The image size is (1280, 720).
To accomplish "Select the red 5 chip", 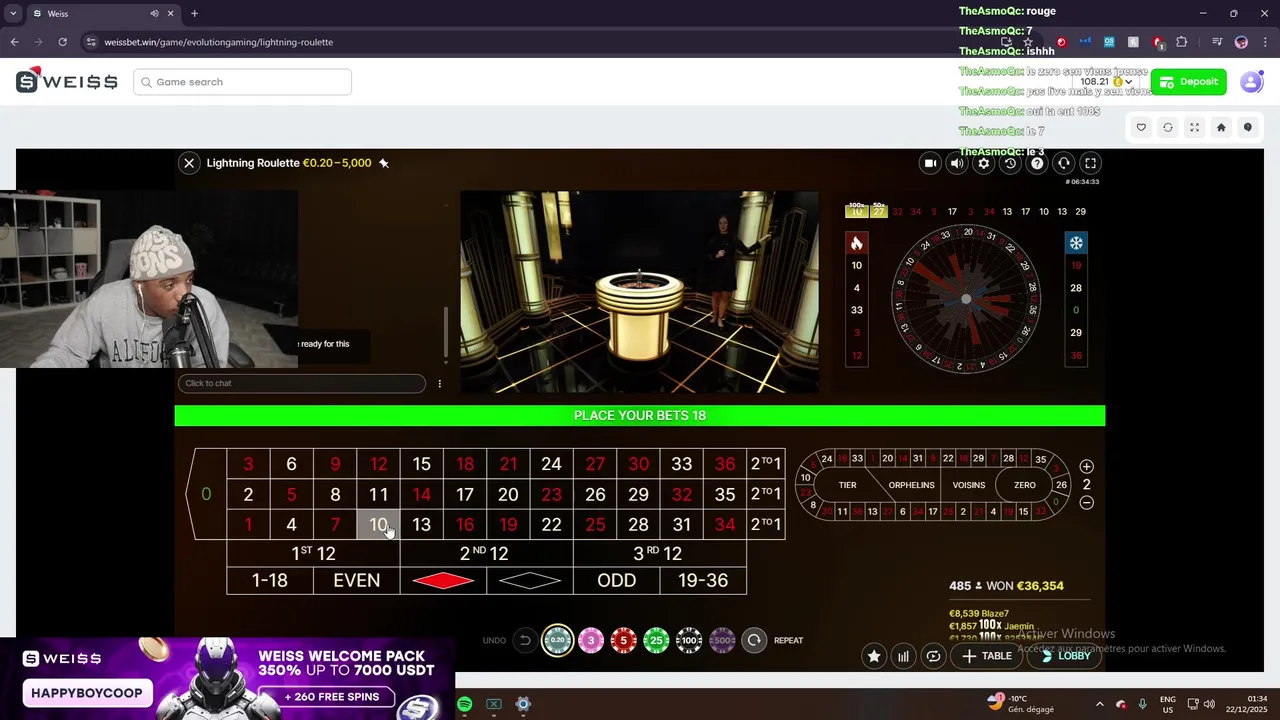I will pyautogui.click(x=623, y=640).
